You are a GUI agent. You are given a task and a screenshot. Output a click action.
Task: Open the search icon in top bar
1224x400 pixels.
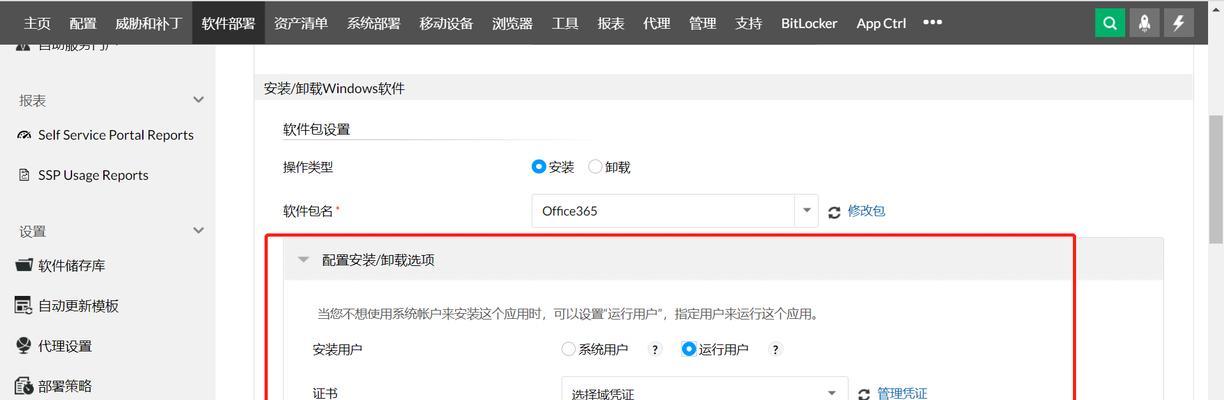(x=1110, y=23)
